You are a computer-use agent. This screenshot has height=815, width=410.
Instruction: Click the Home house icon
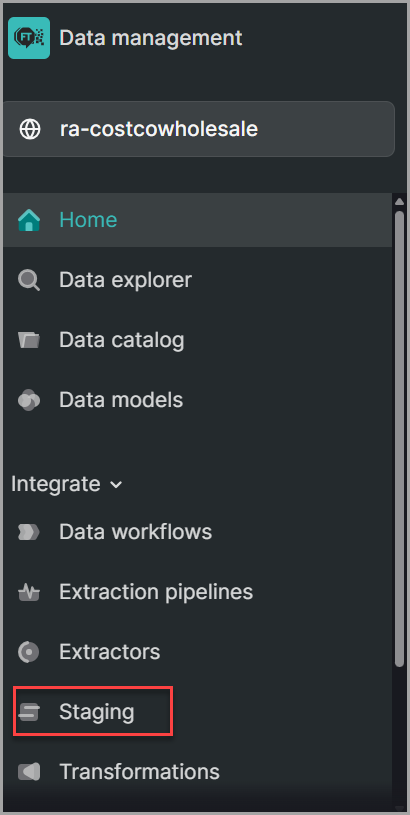pyautogui.click(x=29, y=220)
